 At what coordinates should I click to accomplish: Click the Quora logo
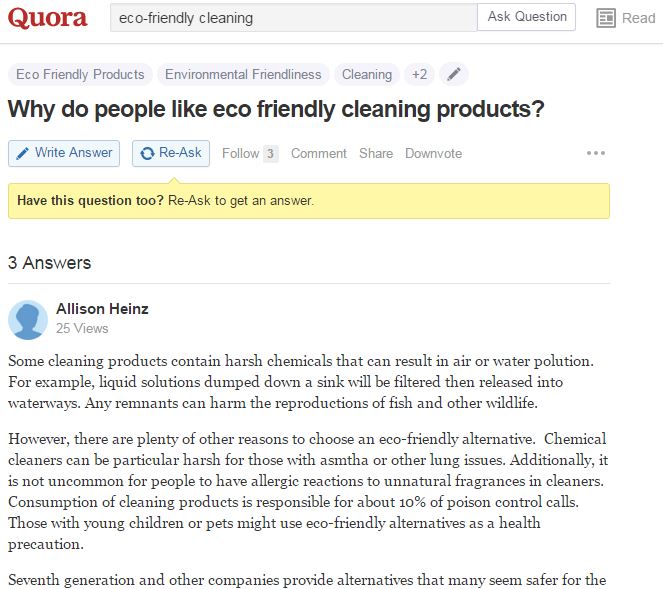47,18
